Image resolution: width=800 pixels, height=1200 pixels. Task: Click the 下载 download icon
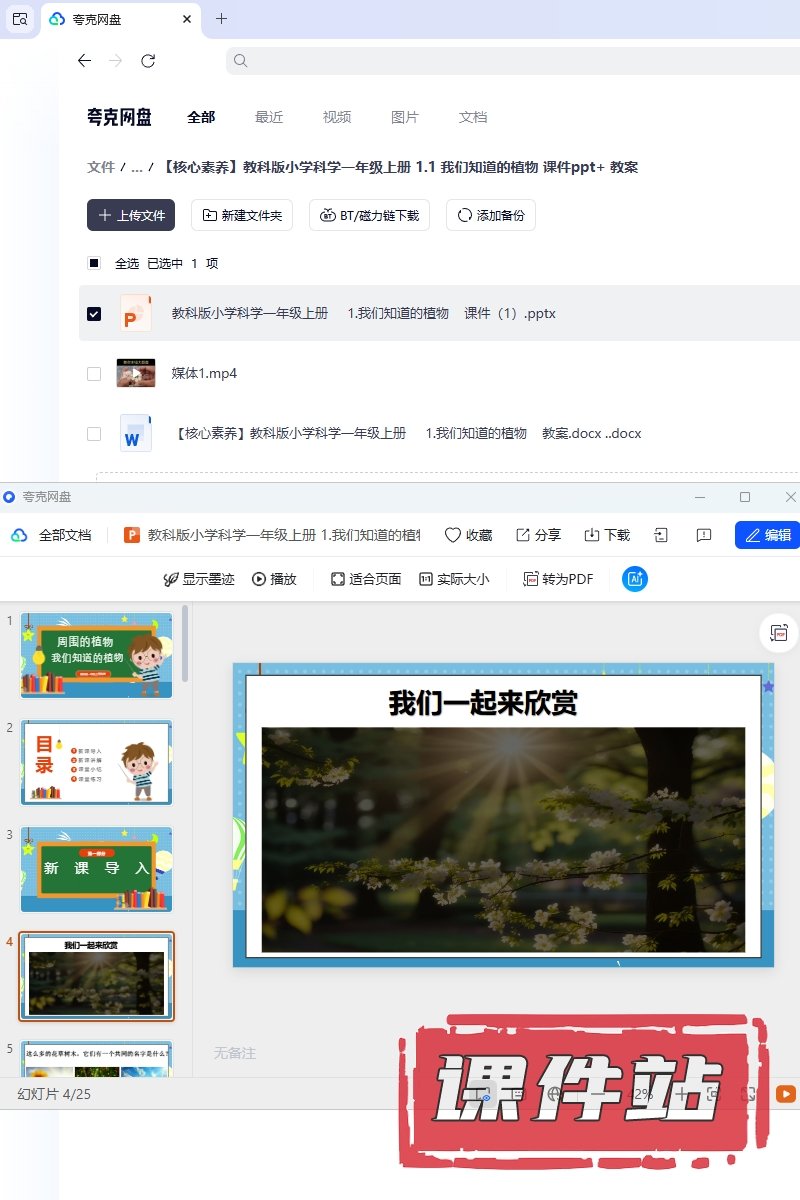pyautogui.click(x=592, y=535)
